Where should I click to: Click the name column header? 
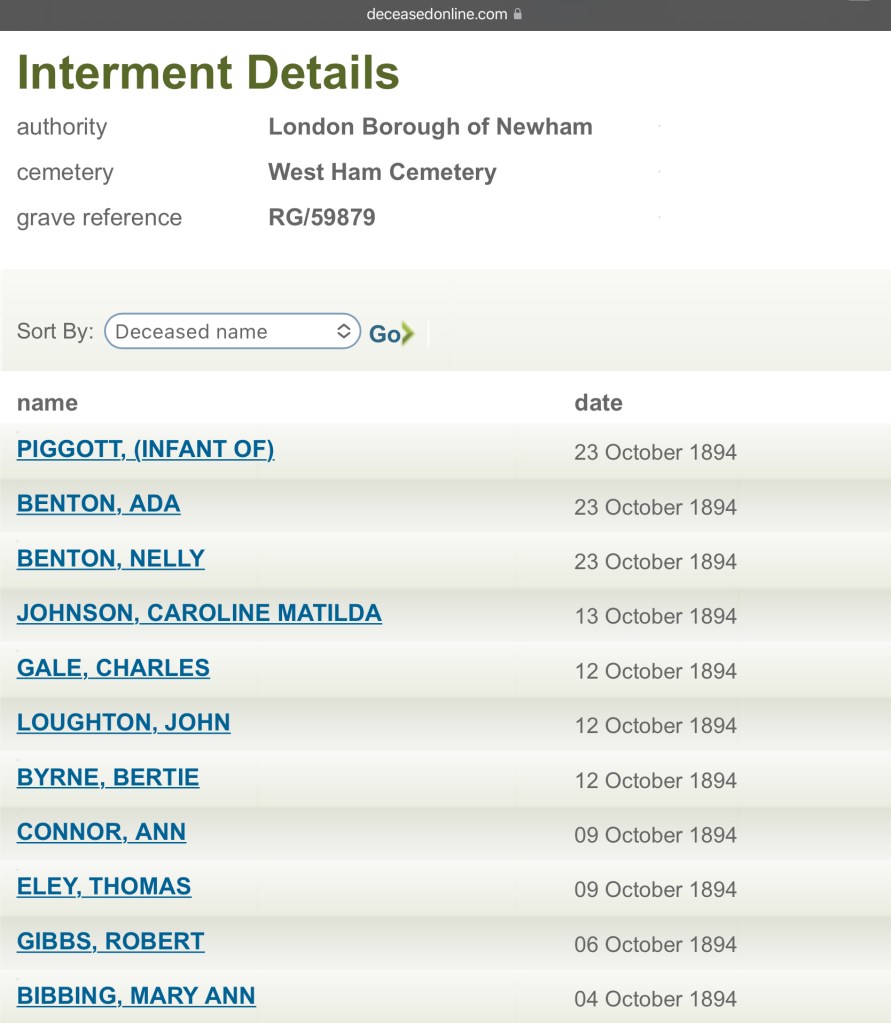tap(47, 403)
